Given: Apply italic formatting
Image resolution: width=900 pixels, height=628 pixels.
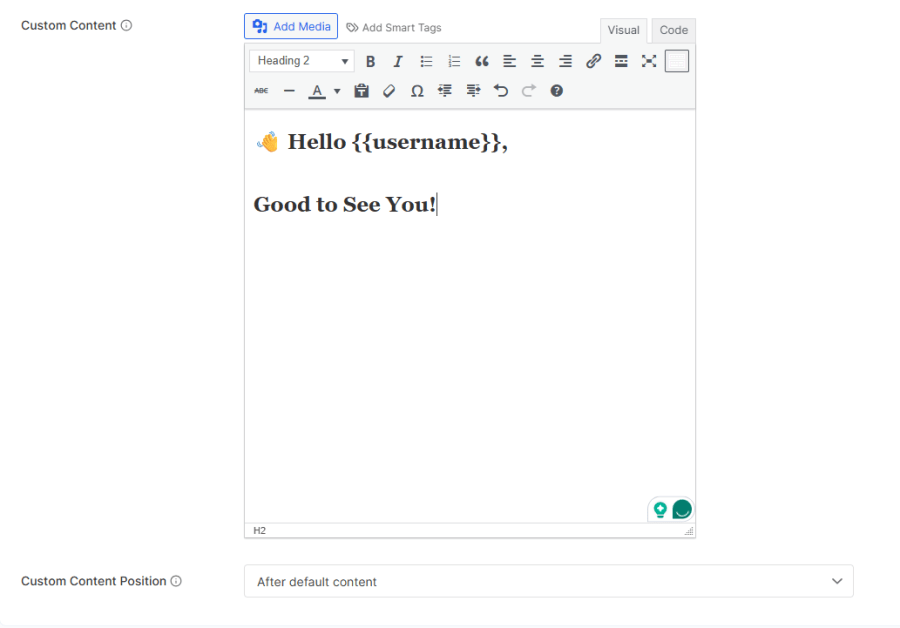Looking at the screenshot, I should coord(398,61).
